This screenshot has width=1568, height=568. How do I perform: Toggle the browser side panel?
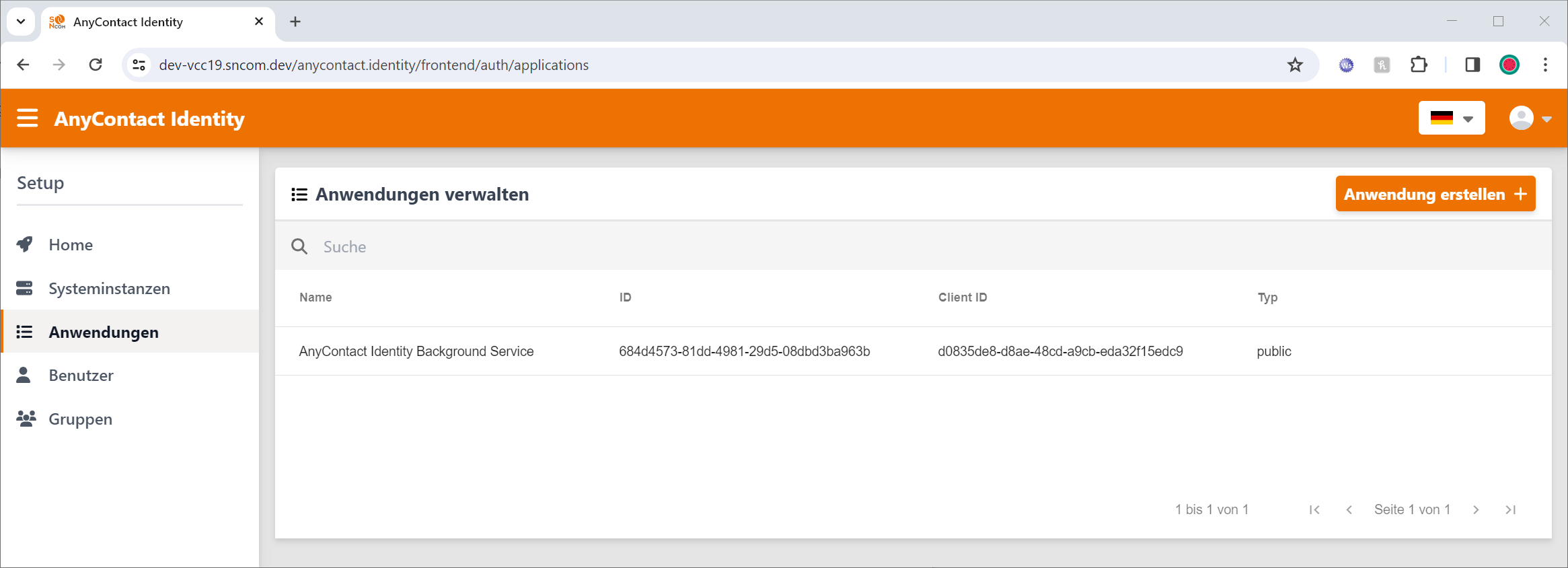click(x=1472, y=65)
